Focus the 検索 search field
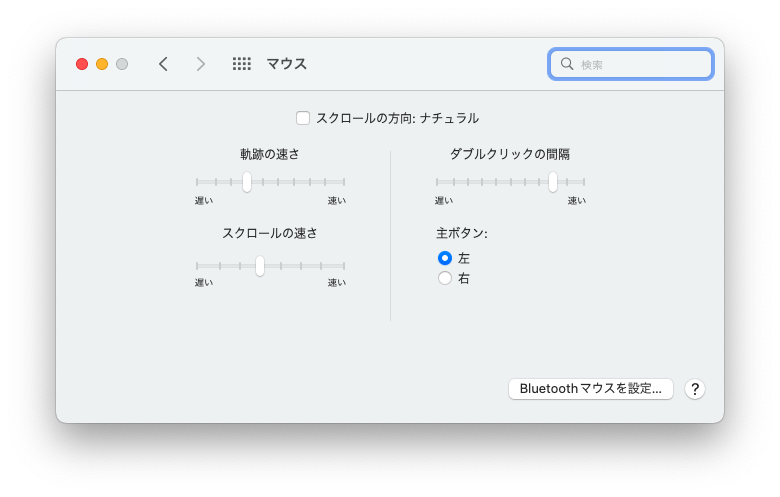This screenshot has height=497, width=780. [x=631, y=64]
